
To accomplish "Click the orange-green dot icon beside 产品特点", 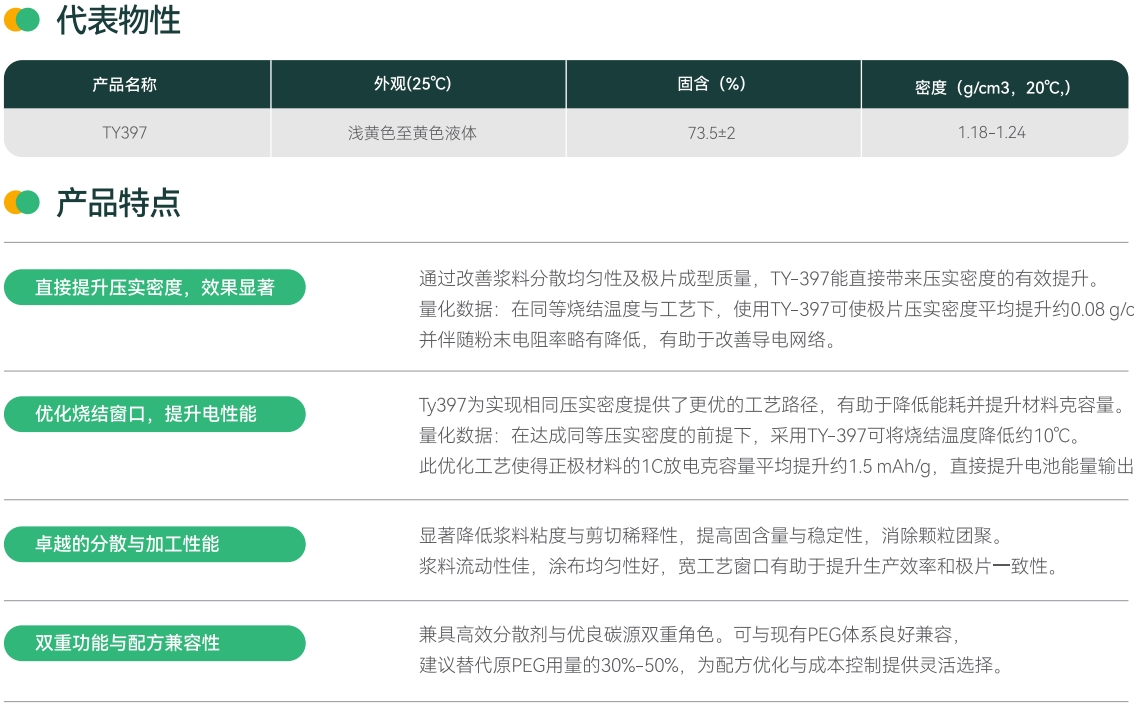I will pos(22,202).
